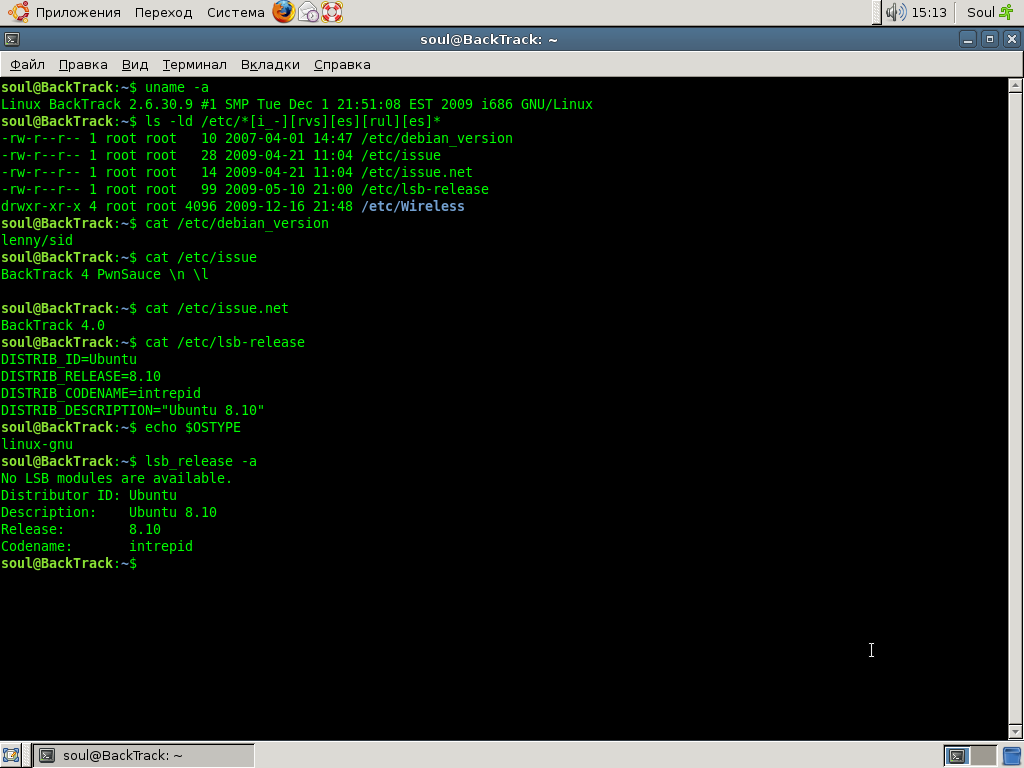The height and width of the screenshot is (768, 1024).
Task: Click the 'Distributor ID: Ubuntu' line
Action: point(89,495)
